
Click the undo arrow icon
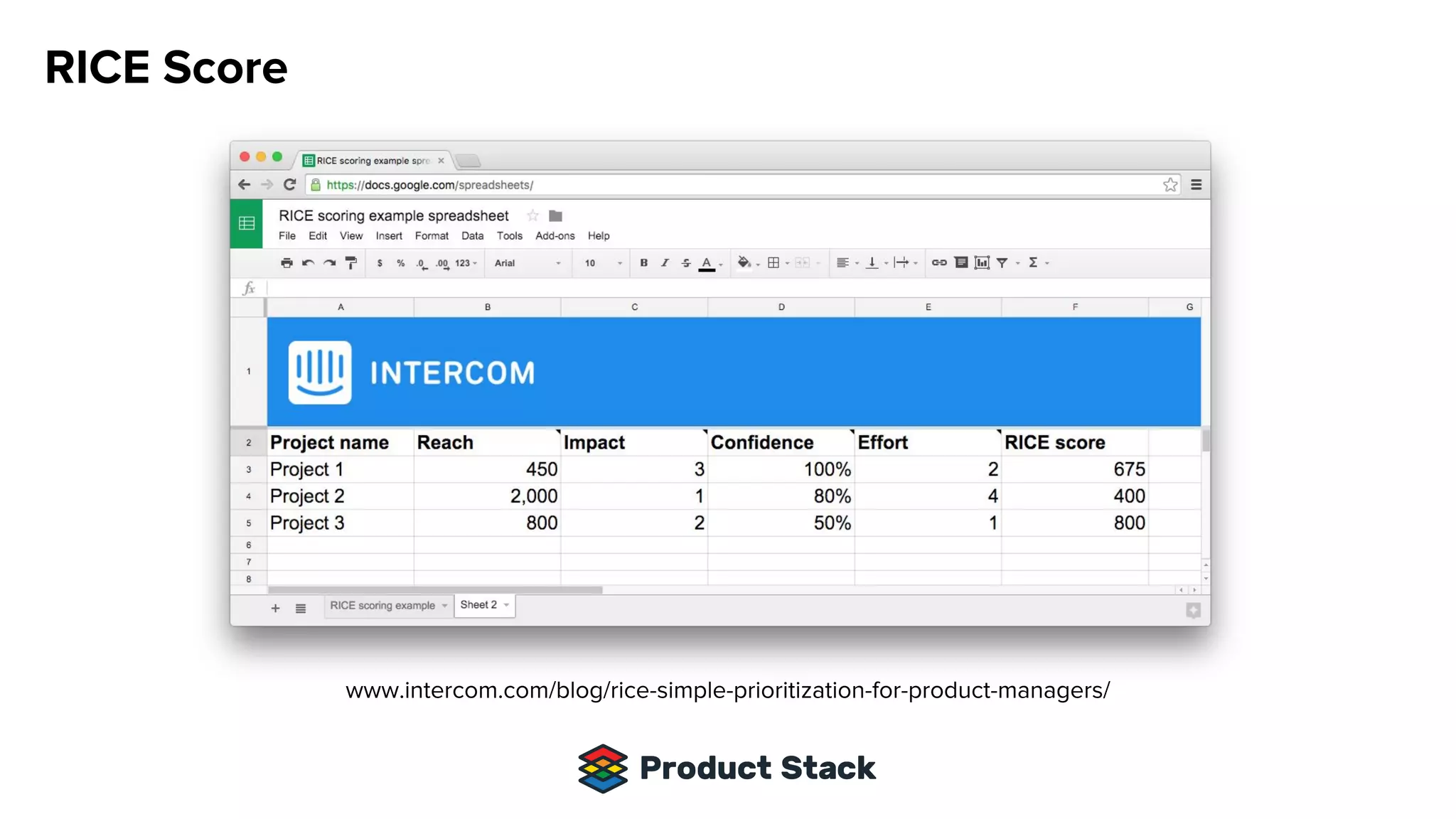point(308,263)
